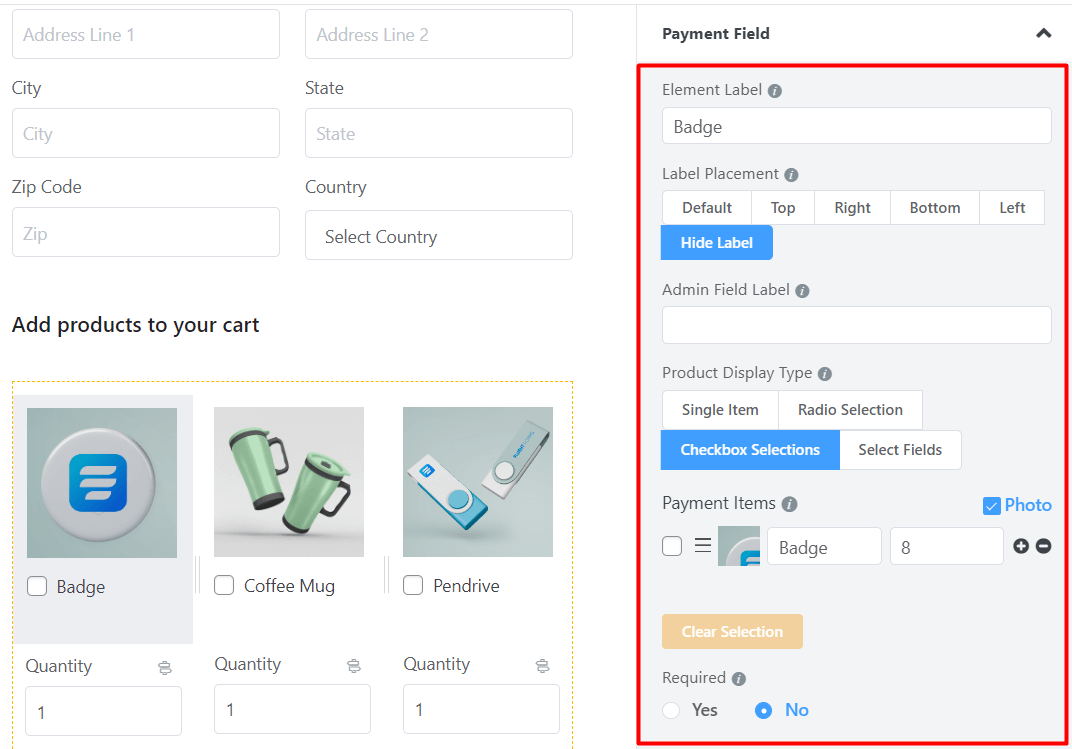This screenshot has width=1072, height=749.
Task: Click the Clear Selection button
Action: (732, 631)
